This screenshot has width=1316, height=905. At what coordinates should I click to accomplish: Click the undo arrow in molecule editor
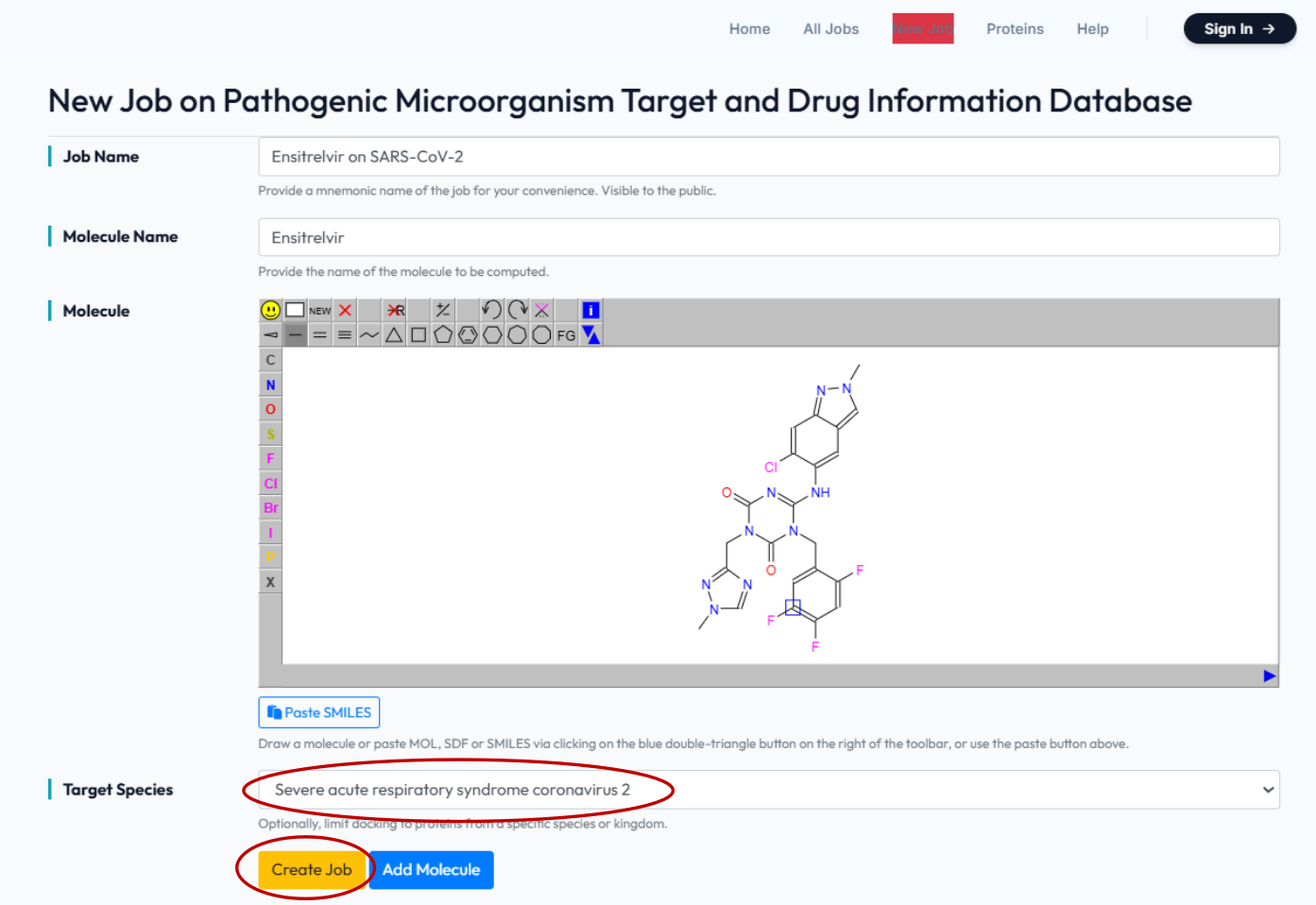coord(491,310)
